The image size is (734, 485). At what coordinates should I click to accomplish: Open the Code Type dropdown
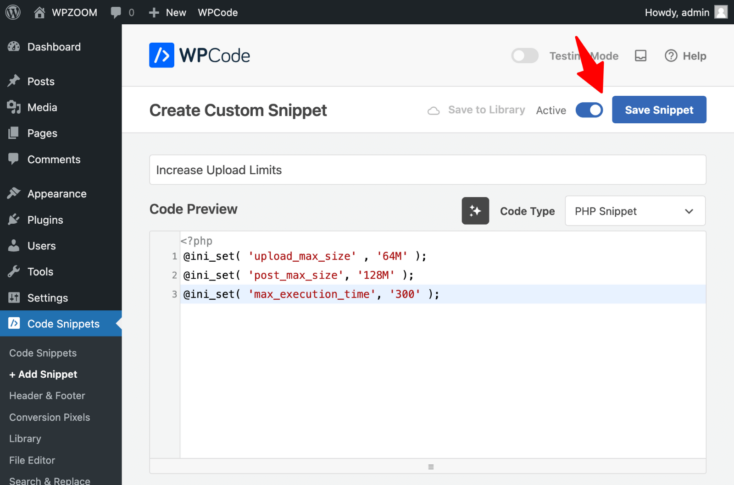(x=635, y=211)
